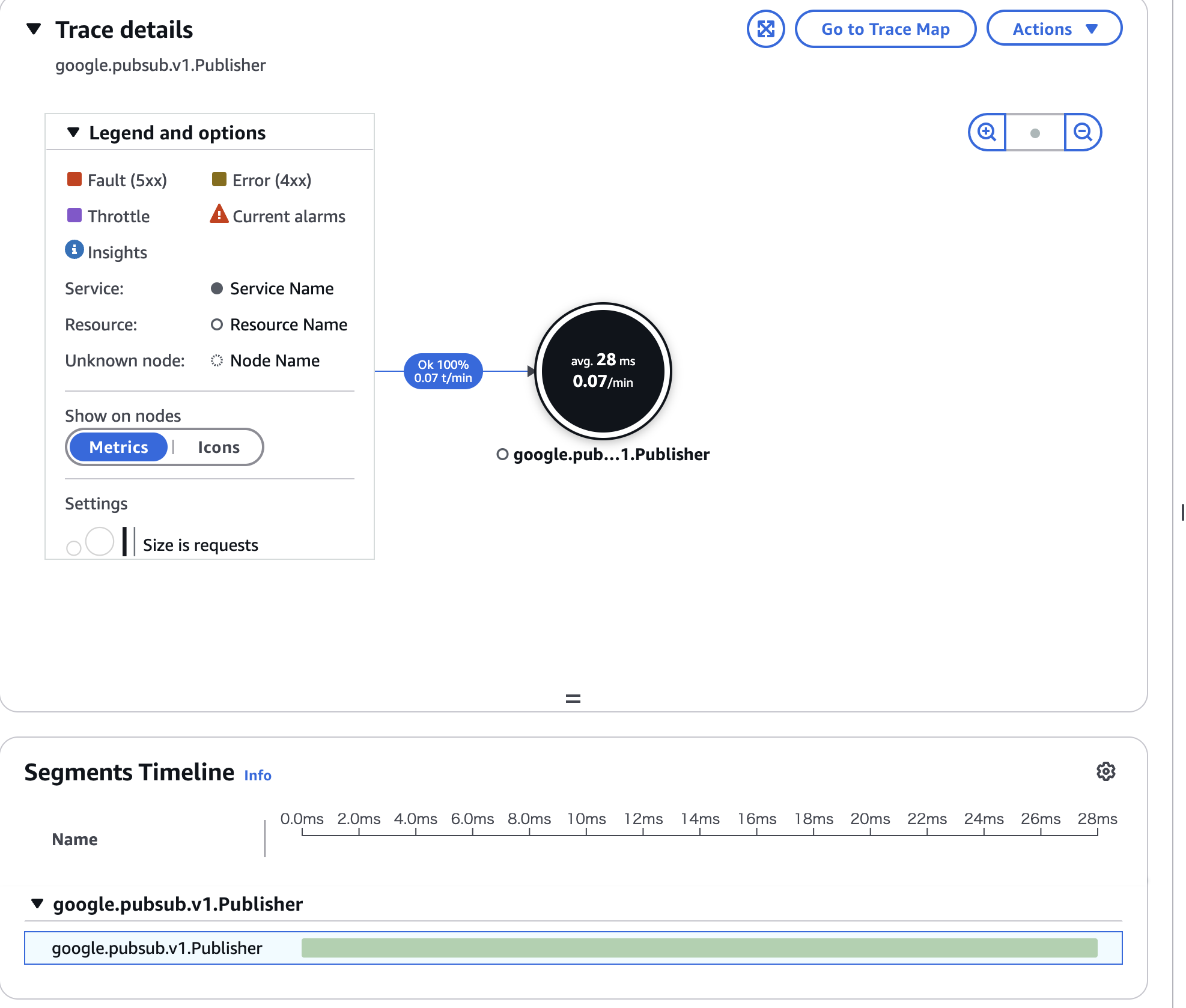Open the Actions dropdown menu
The image size is (1186, 1008).
(x=1054, y=29)
